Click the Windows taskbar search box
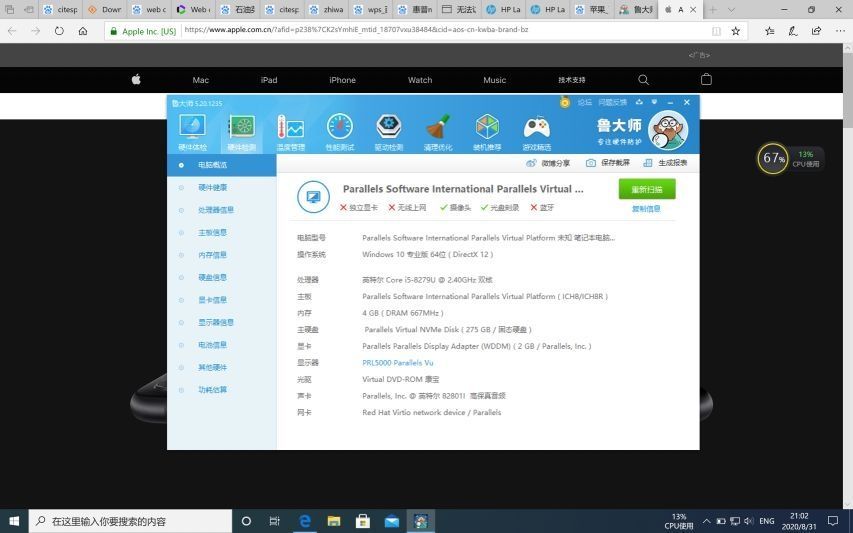 pyautogui.click(x=131, y=521)
